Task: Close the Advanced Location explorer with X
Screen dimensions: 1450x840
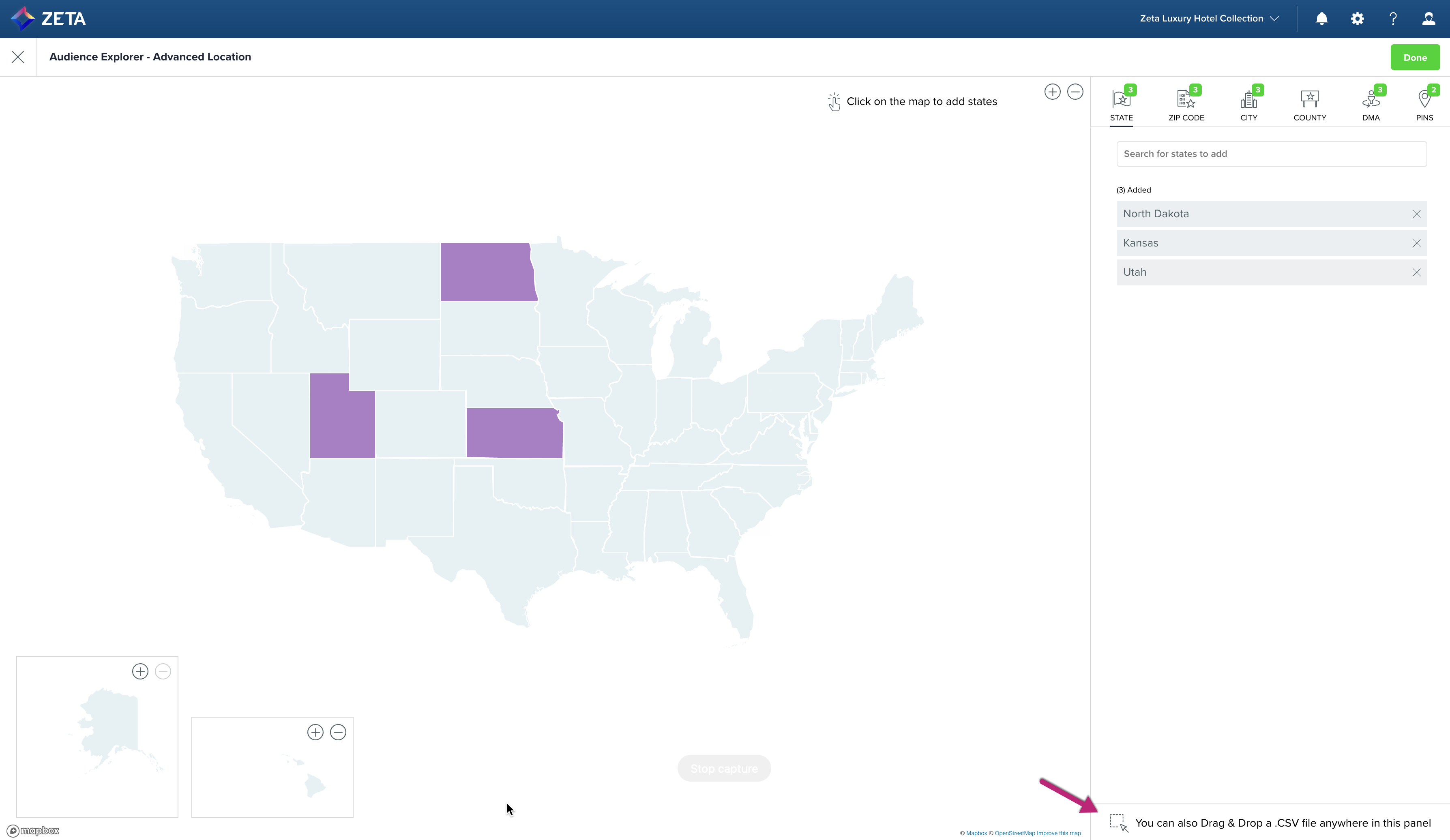Action: [x=18, y=57]
